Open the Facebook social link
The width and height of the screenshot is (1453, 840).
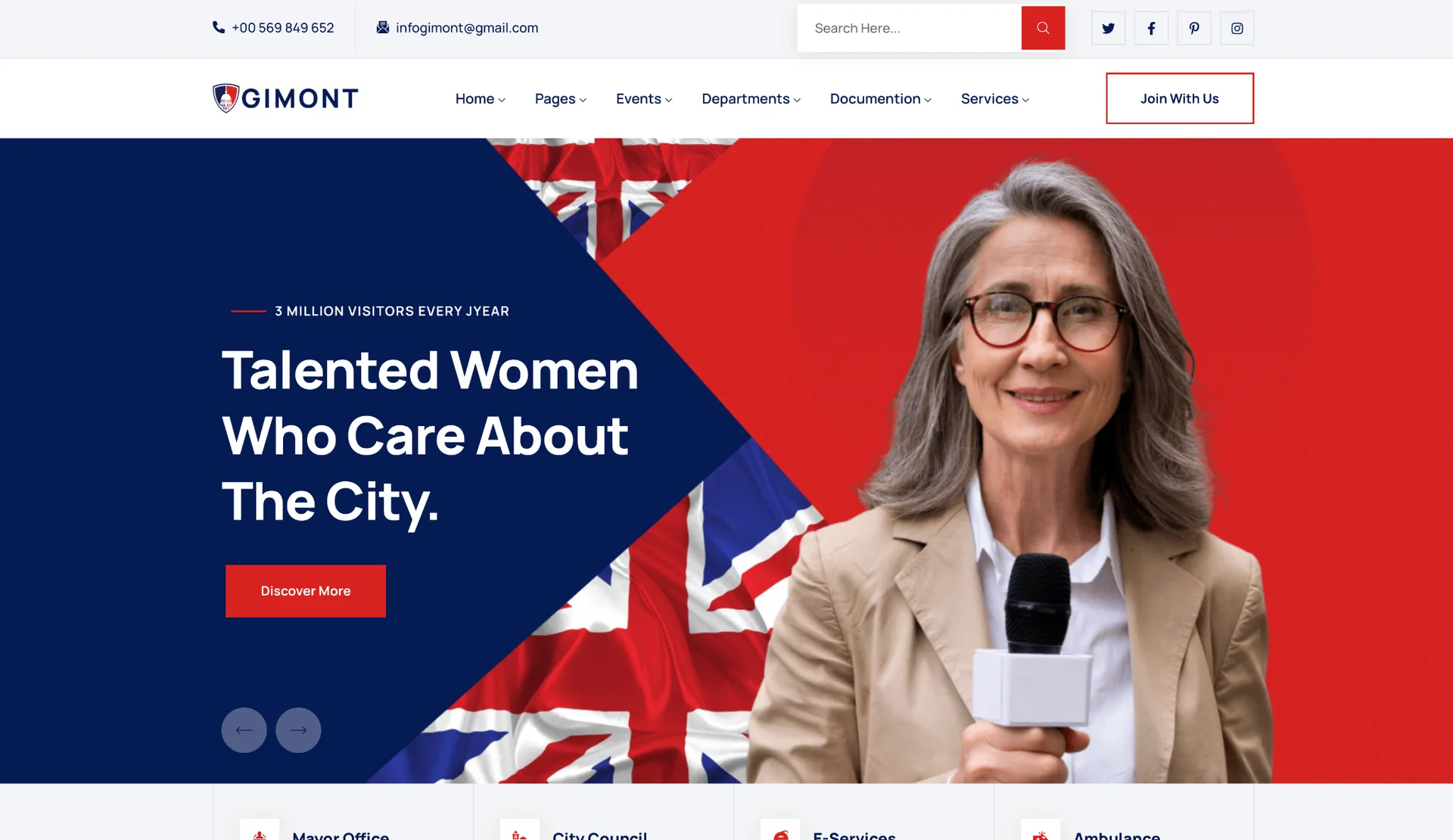coord(1151,28)
